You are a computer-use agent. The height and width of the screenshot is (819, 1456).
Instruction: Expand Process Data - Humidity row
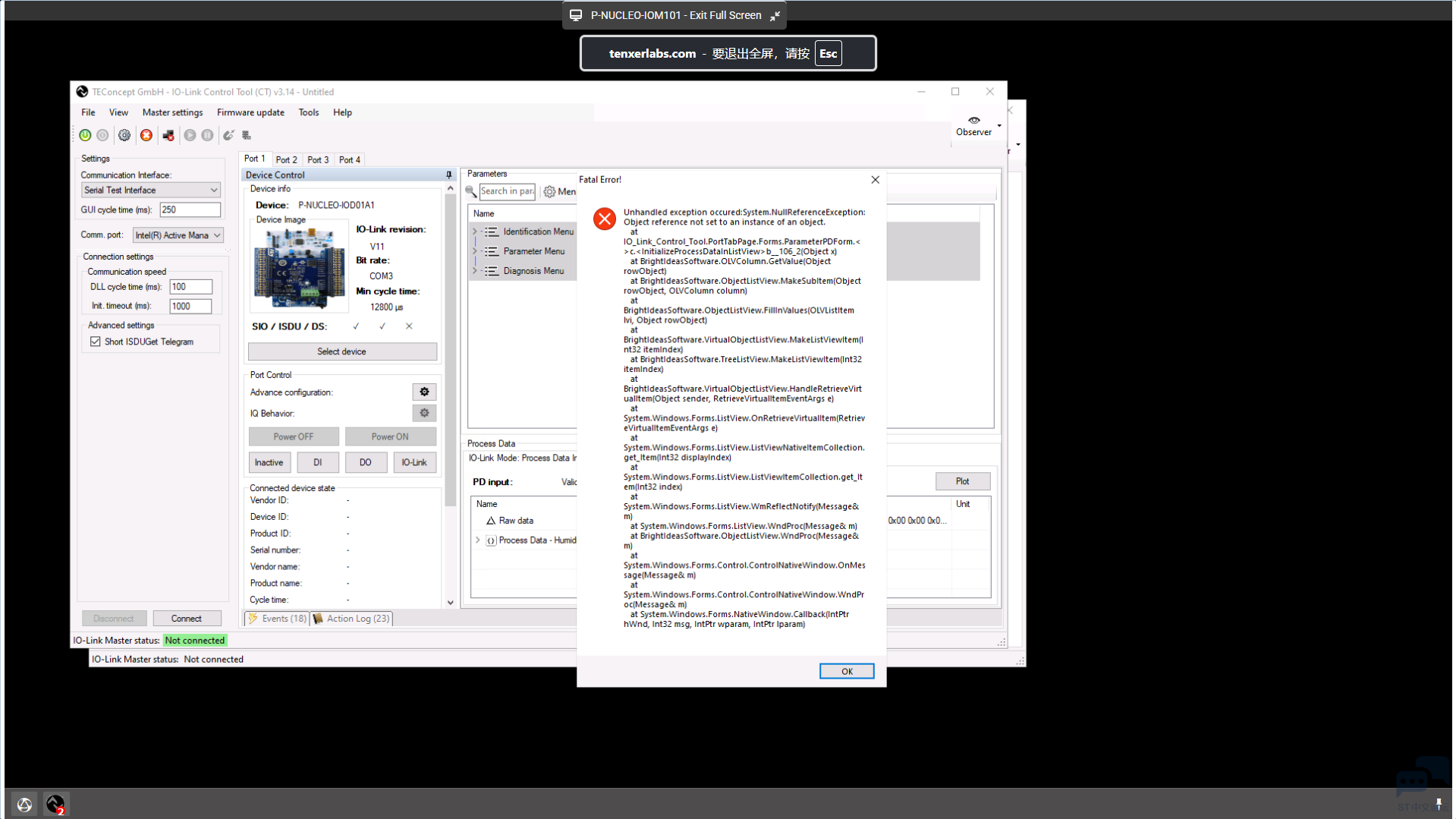[478, 540]
